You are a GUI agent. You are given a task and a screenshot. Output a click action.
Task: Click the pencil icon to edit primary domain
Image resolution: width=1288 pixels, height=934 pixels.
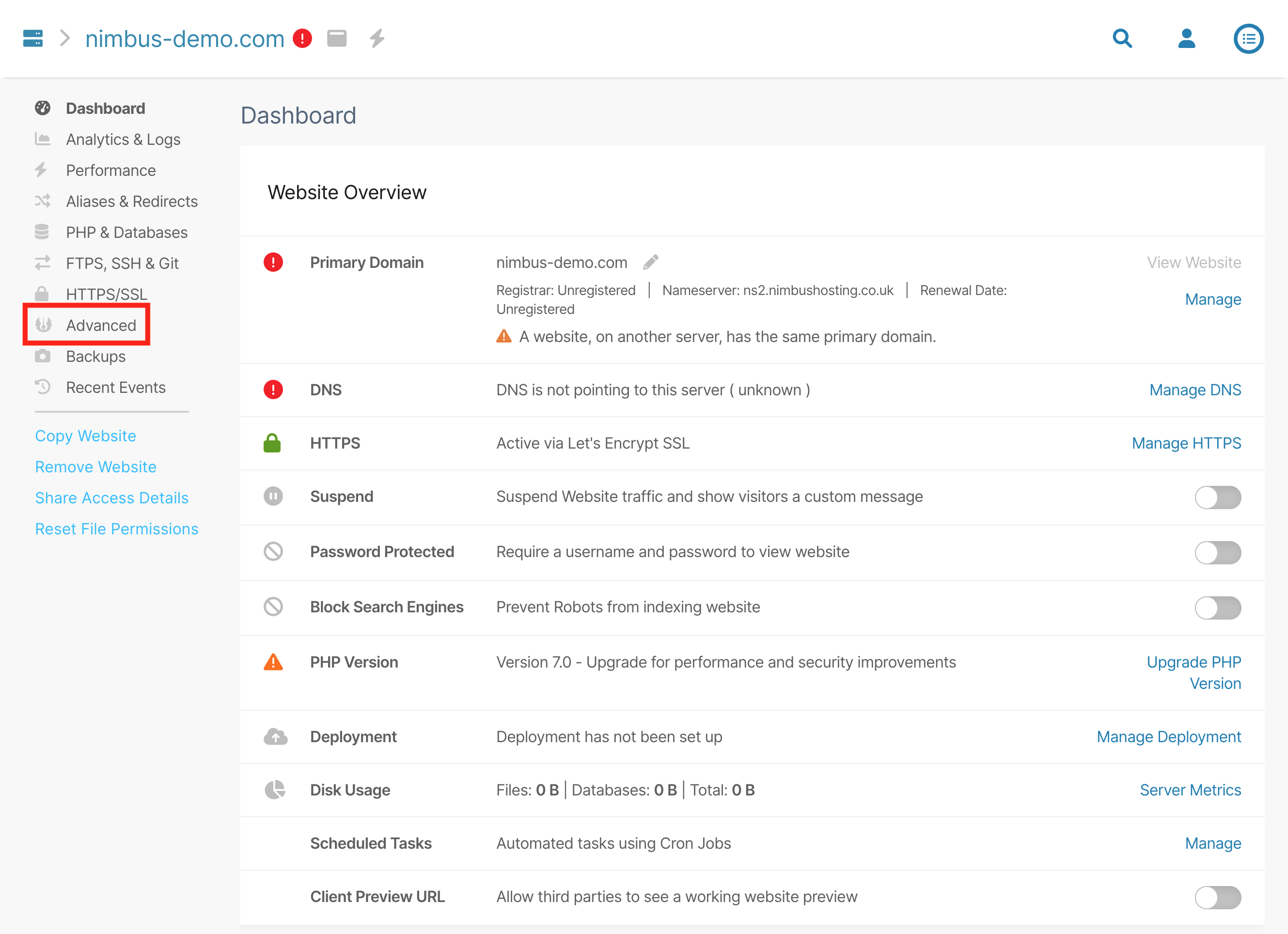coord(651,262)
